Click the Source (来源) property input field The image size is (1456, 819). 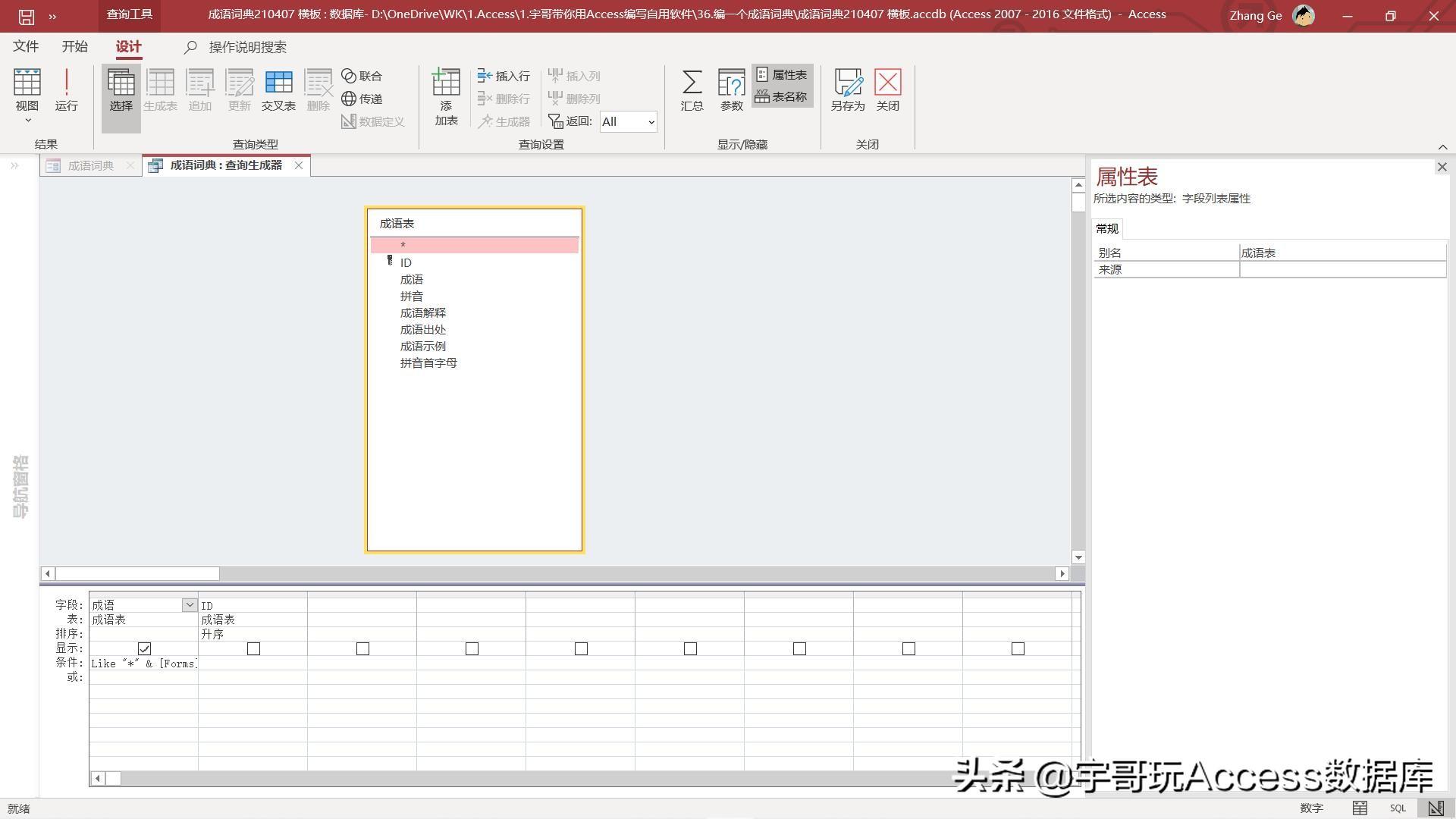tap(1341, 269)
